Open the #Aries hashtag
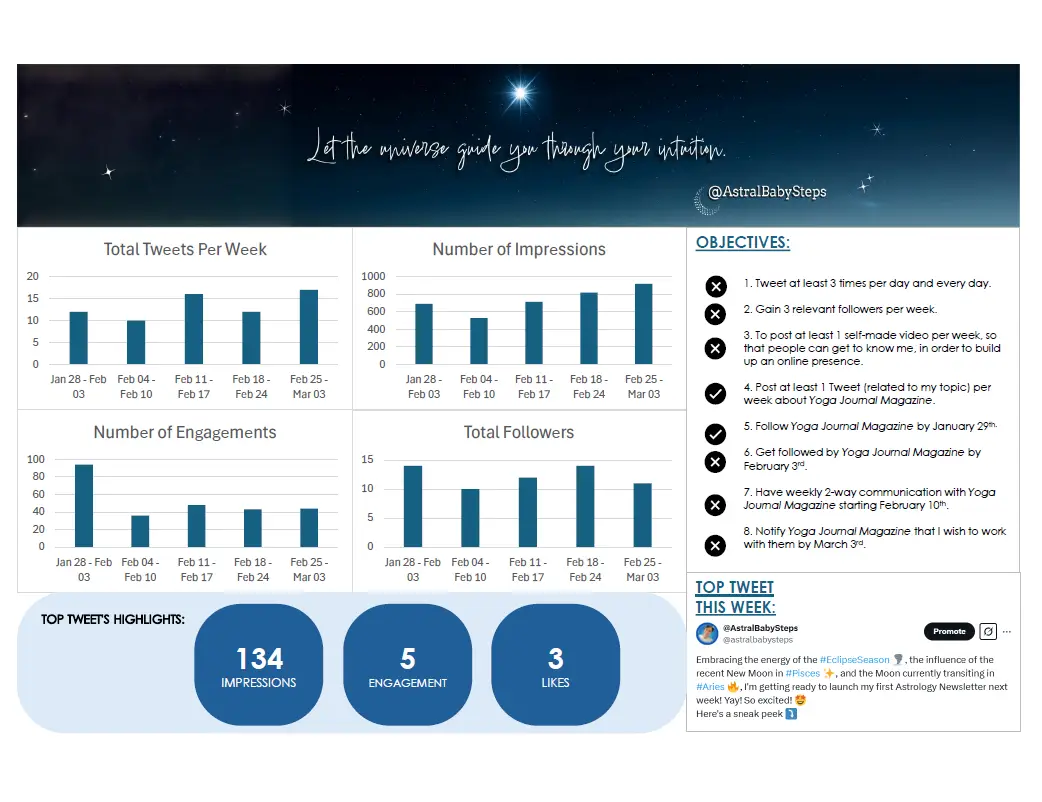 710,687
